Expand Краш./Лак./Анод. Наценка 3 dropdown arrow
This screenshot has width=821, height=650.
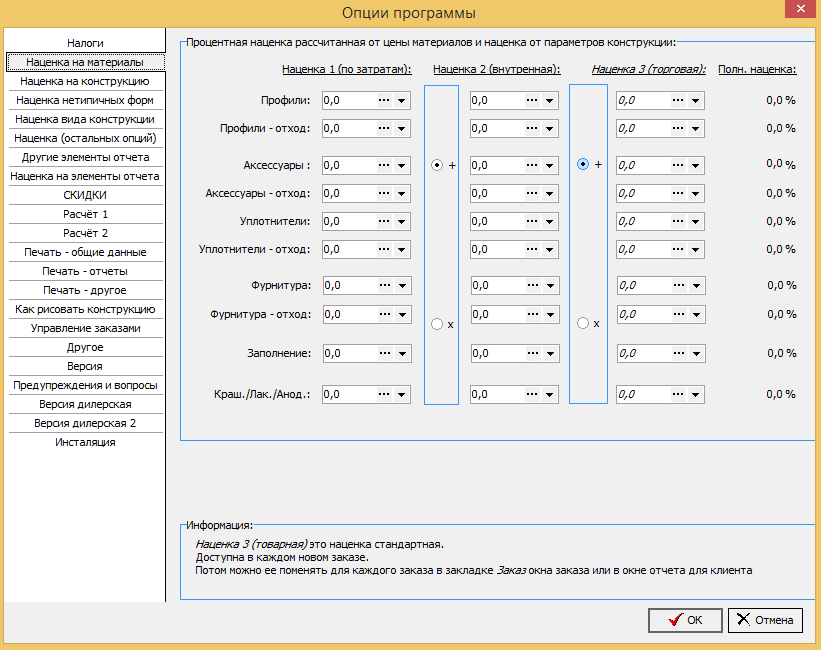(695, 394)
